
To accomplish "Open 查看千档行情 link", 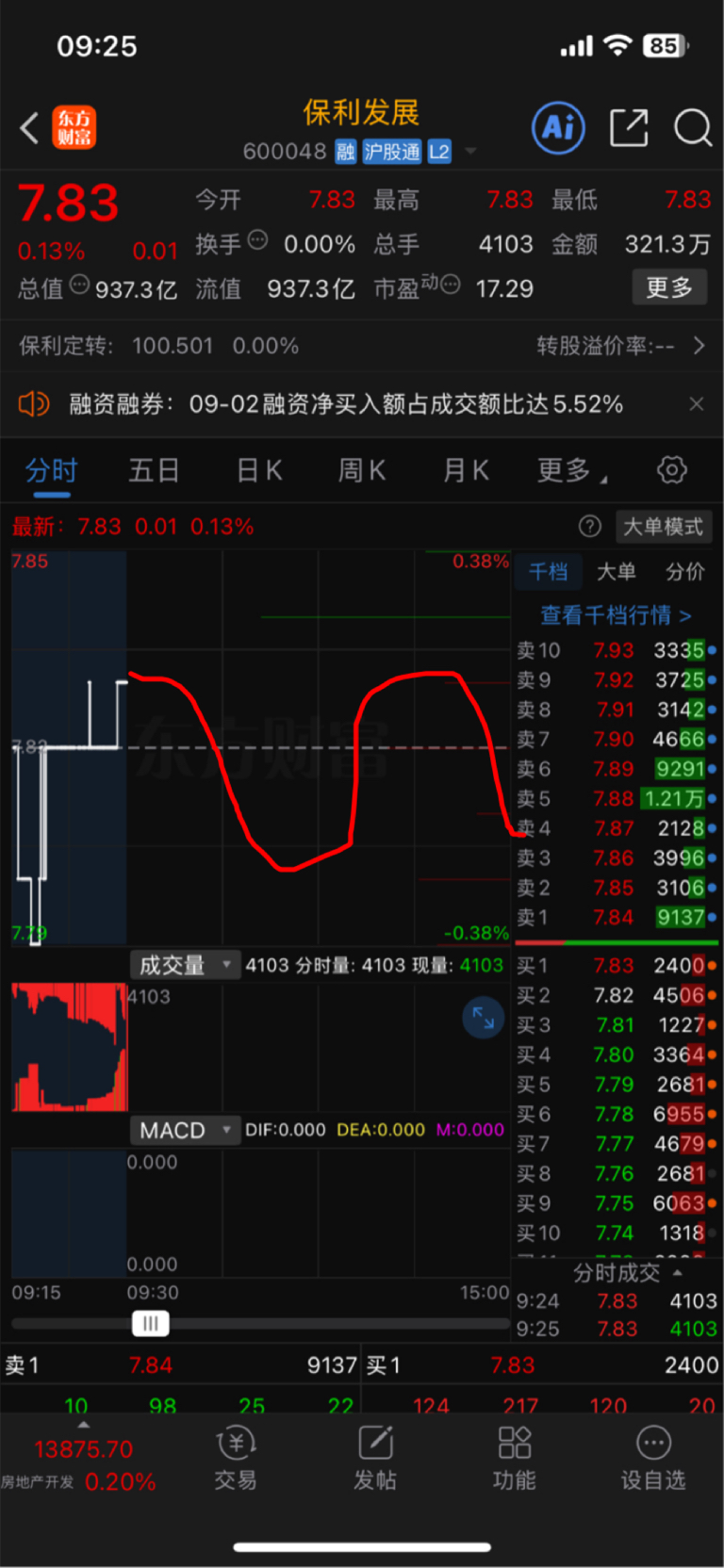I will [616, 615].
